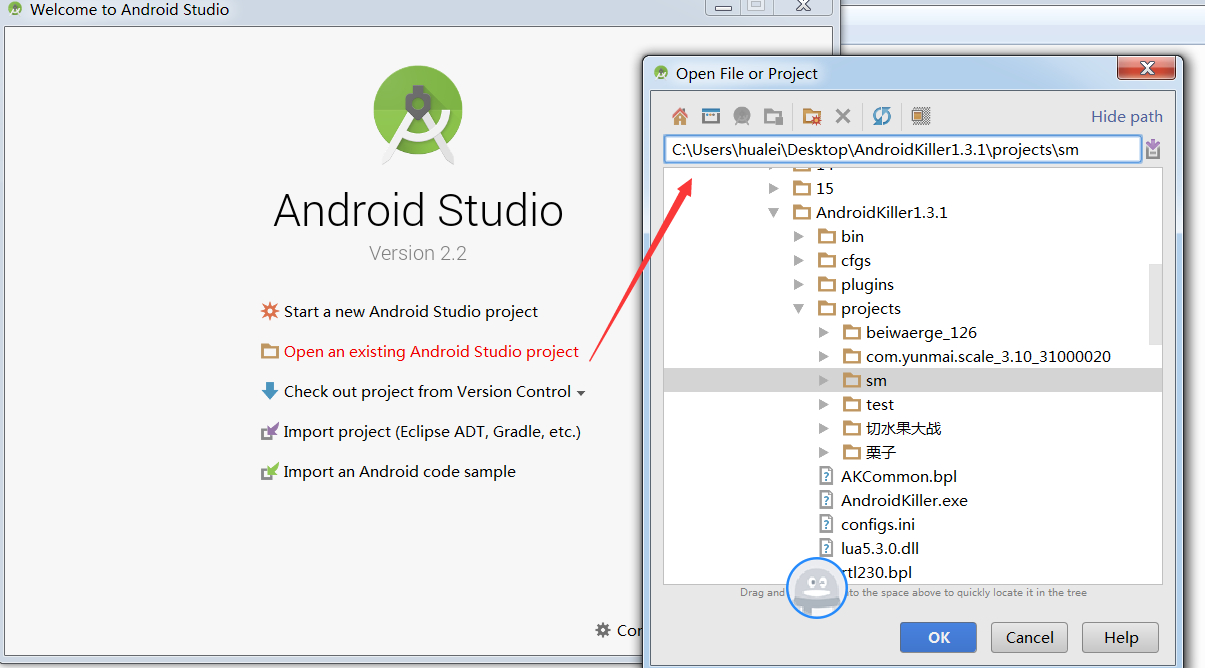Click the Hide path link
This screenshot has width=1205, height=668.
click(x=1127, y=116)
